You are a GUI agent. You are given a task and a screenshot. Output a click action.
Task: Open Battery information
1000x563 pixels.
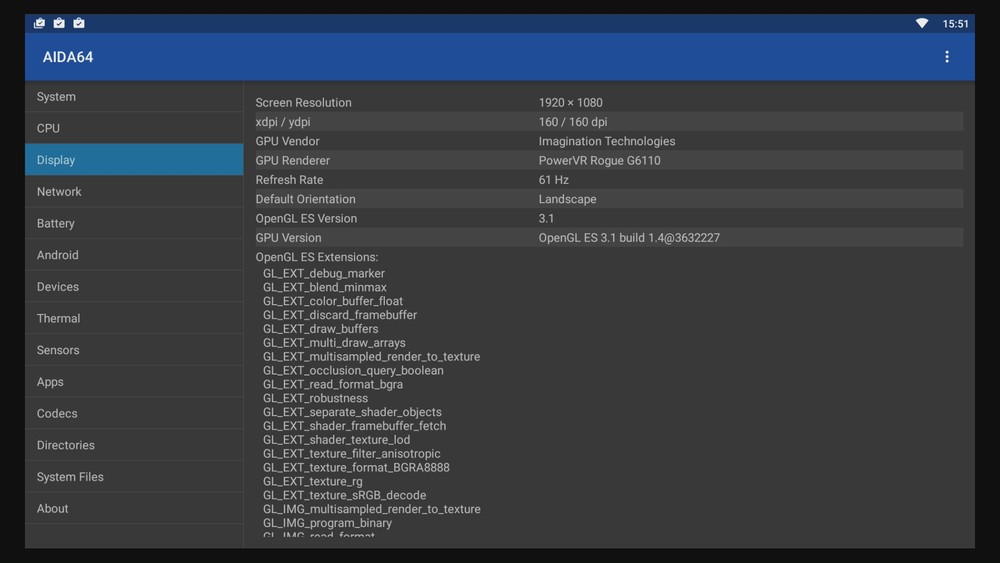[x=134, y=224]
